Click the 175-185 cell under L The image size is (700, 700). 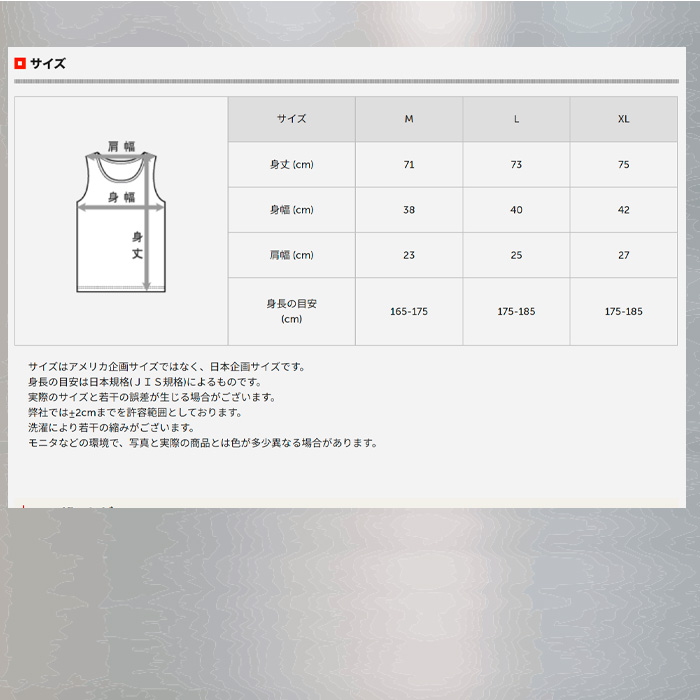[516, 311]
